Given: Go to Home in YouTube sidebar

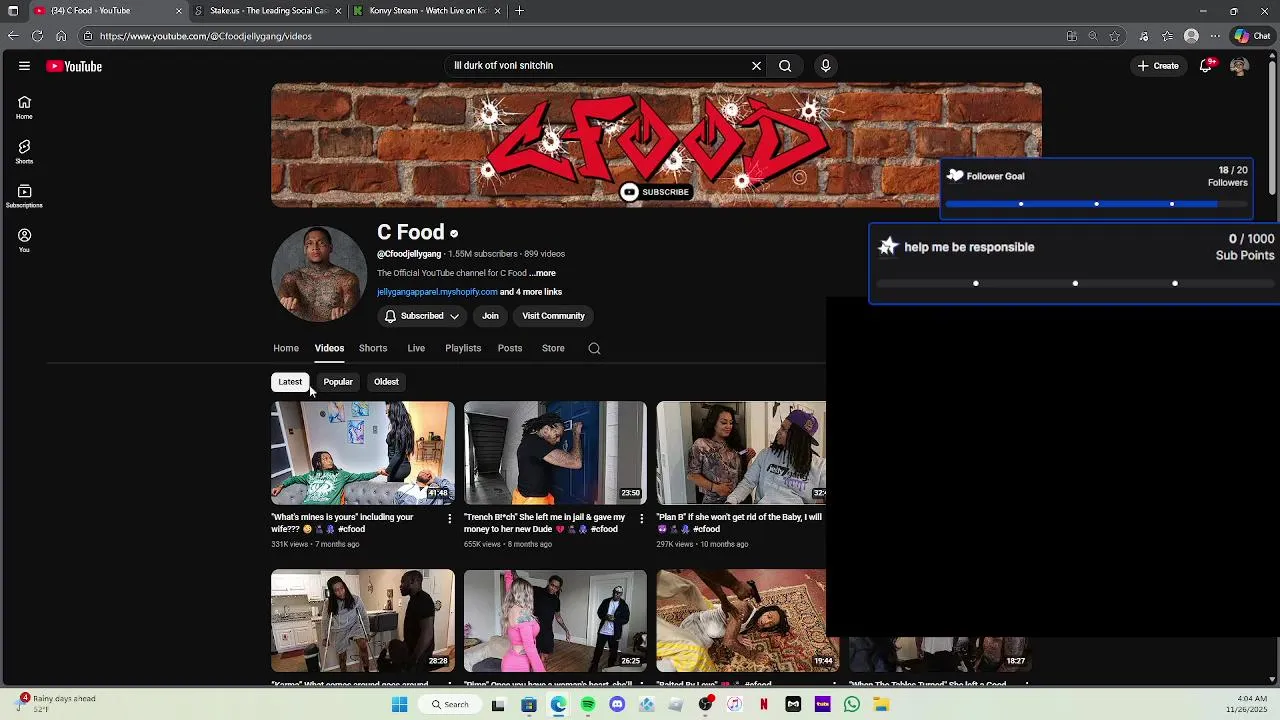Looking at the screenshot, I should pyautogui.click(x=24, y=107).
